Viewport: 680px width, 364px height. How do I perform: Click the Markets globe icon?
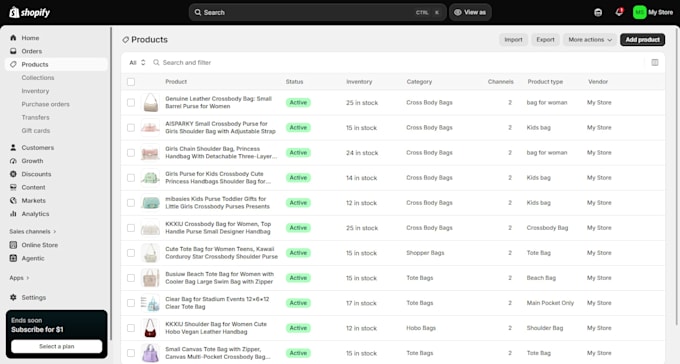(x=13, y=200)
